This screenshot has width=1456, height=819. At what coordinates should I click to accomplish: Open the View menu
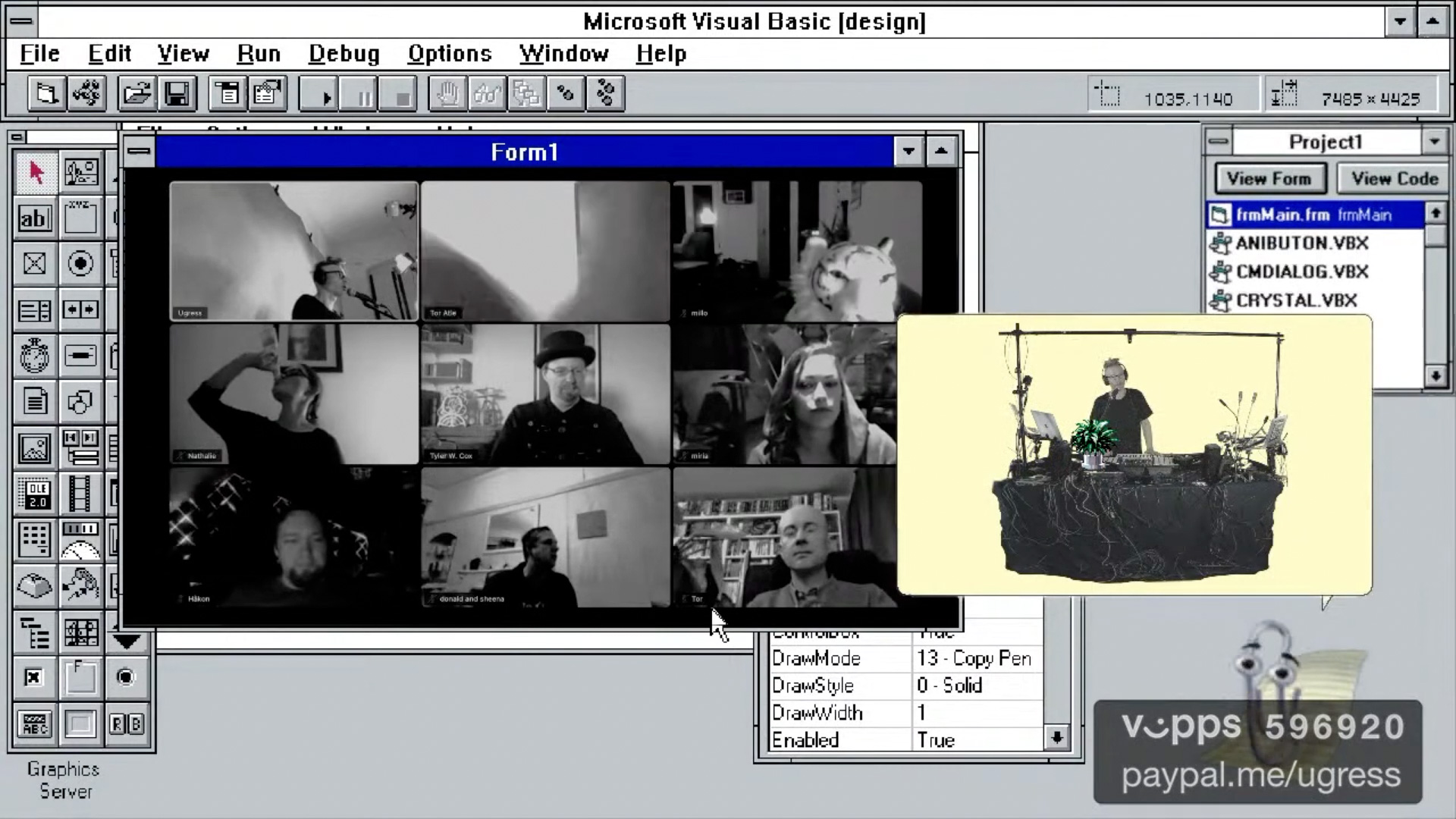(183, 54)
